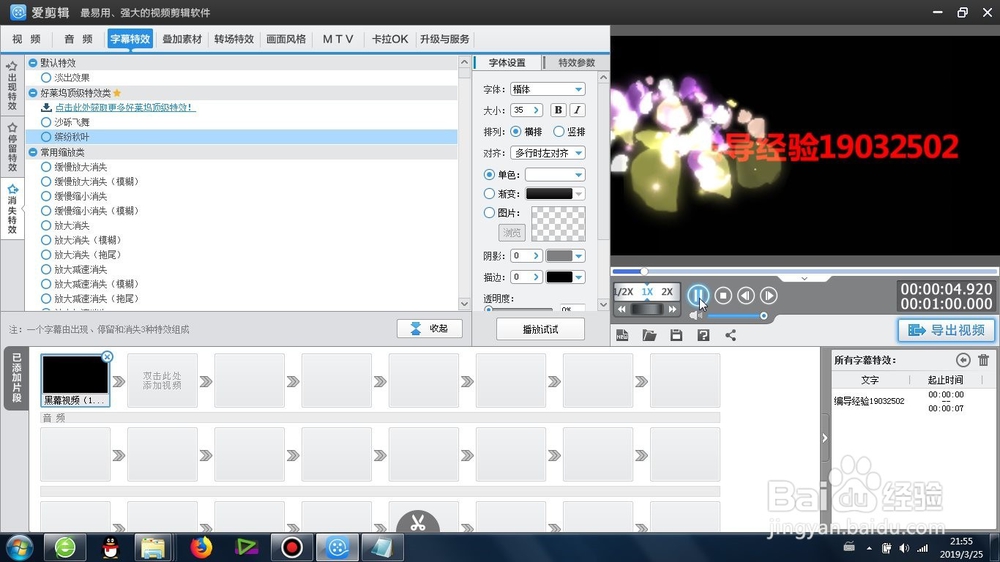This screenshot has width=1000, height=562.
Task: Click the volume slider handle
Action: tap(763, 316)
